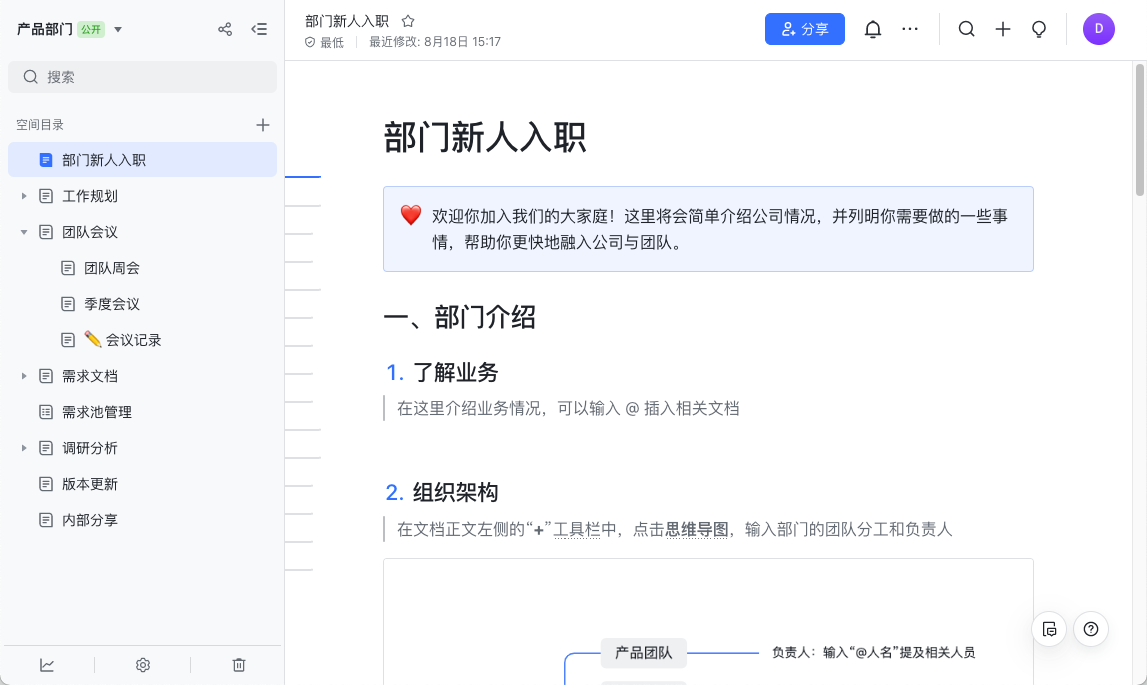Toggle the favorite star on 部门新人入职

coord(406,19)
